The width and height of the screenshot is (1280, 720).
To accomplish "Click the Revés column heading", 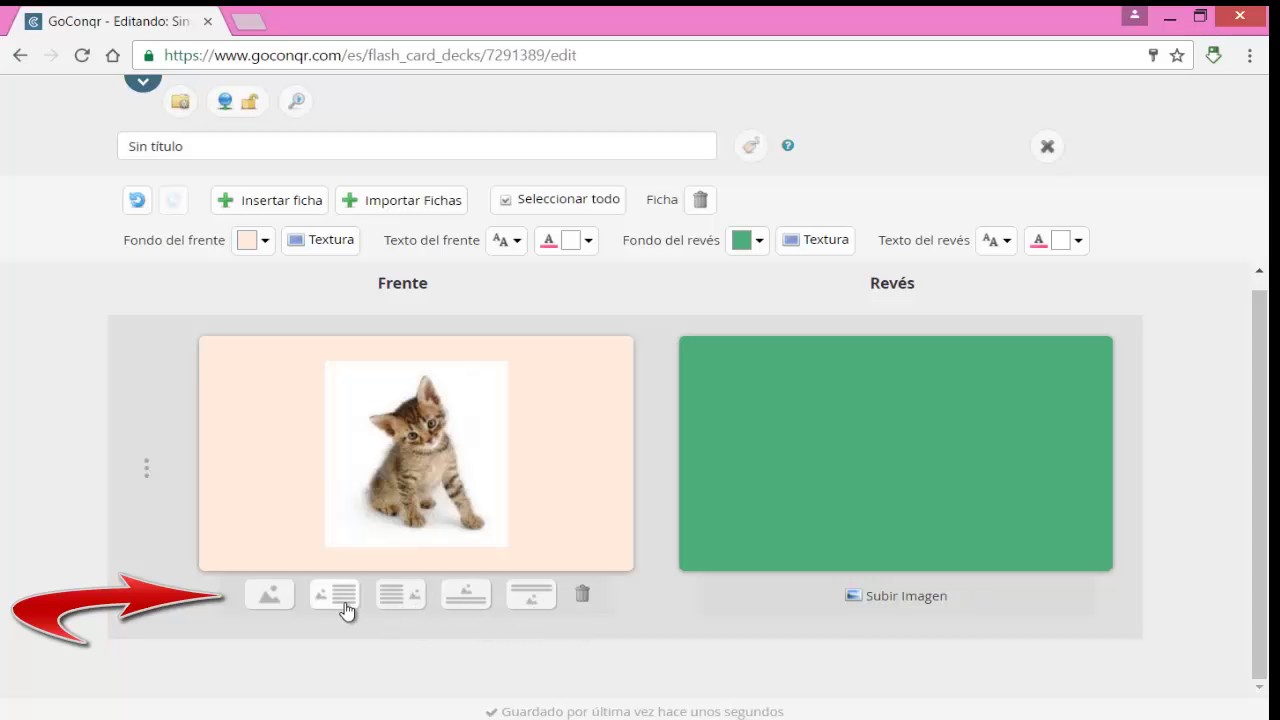I will pyautogui.click(x=892, y=283).
